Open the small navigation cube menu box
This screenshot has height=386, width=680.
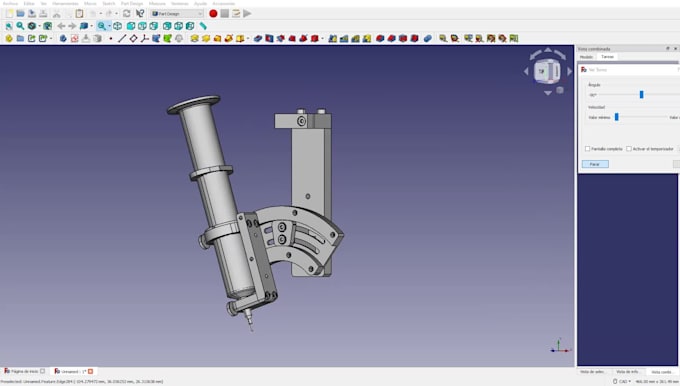(x=560, y=90)
